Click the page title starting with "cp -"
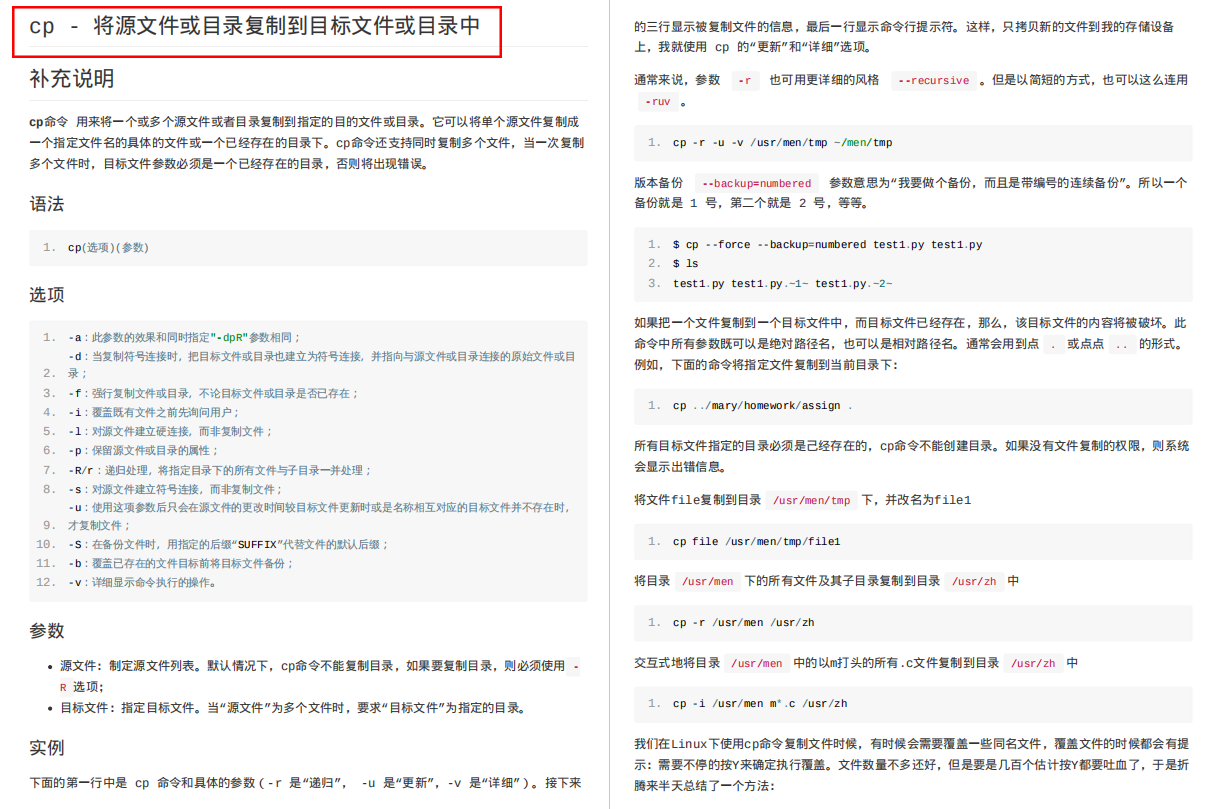 click(255, 27)
